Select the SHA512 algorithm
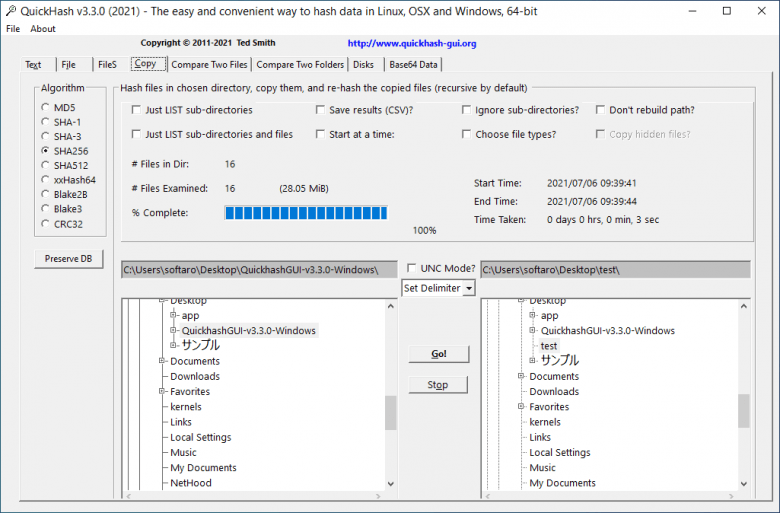The image size is (780, 513). click(x=45, y=165)
